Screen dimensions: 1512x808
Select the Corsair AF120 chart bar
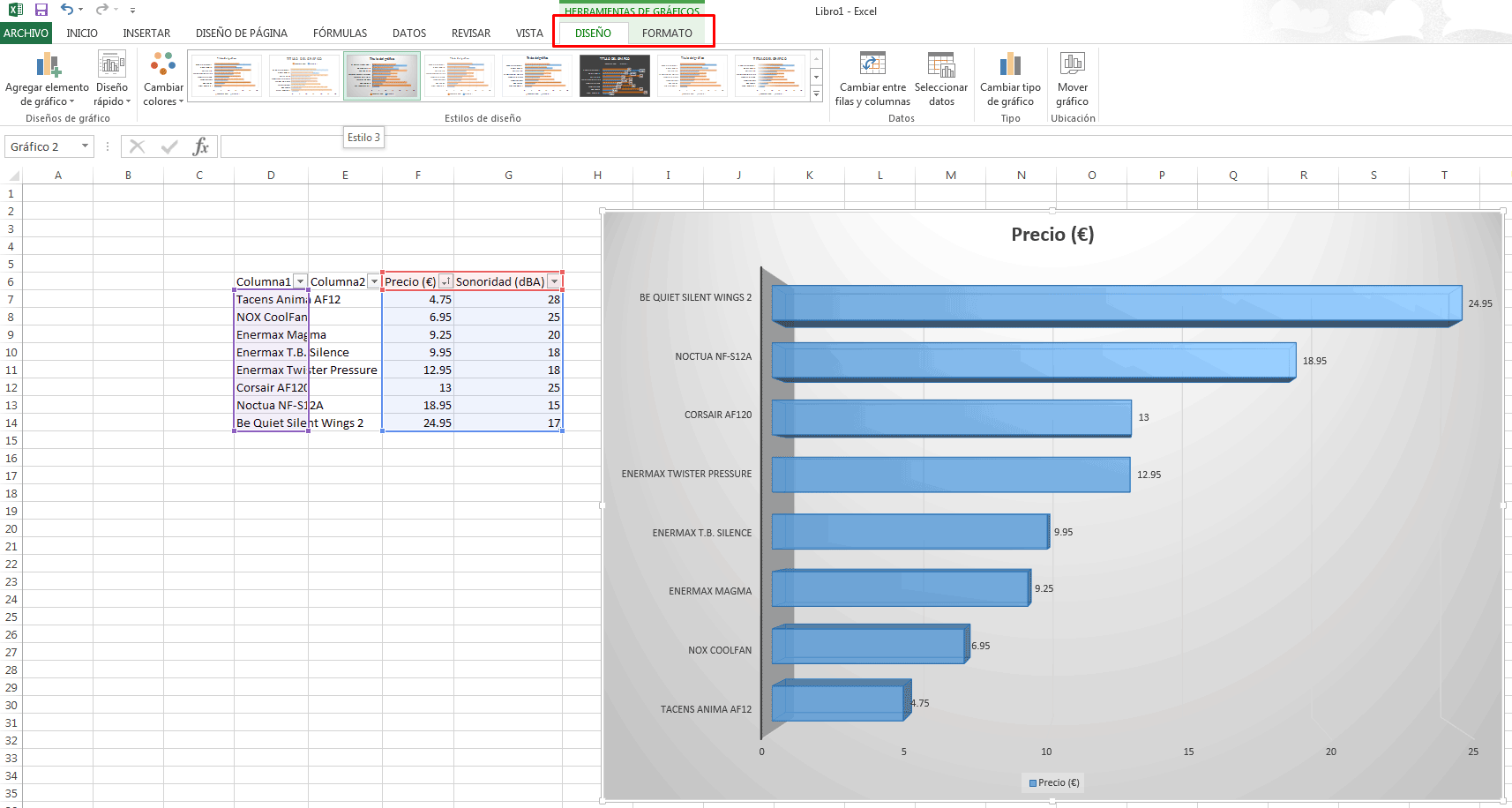coord(951,418)
